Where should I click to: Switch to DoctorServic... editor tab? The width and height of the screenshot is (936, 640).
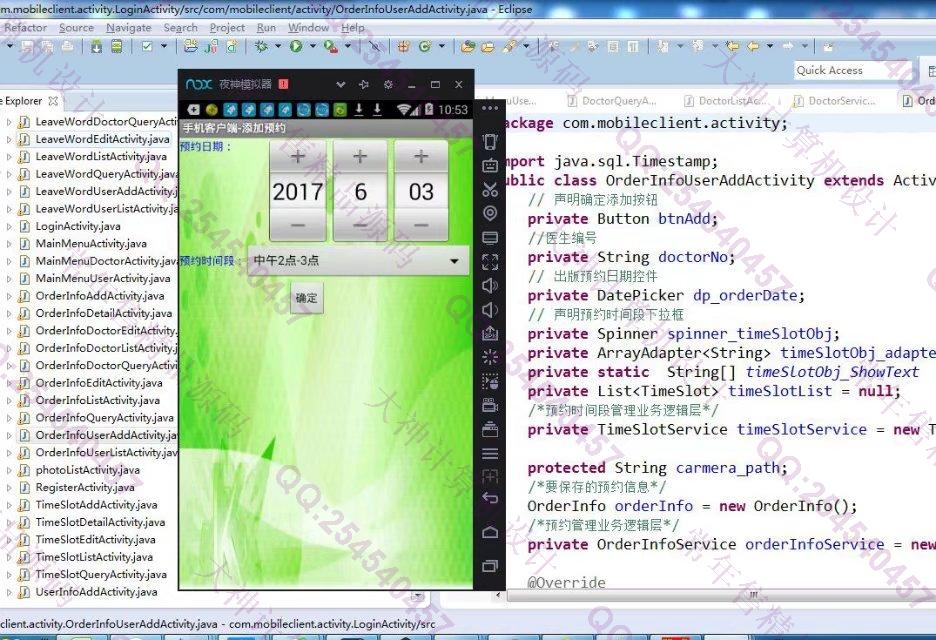833,101
